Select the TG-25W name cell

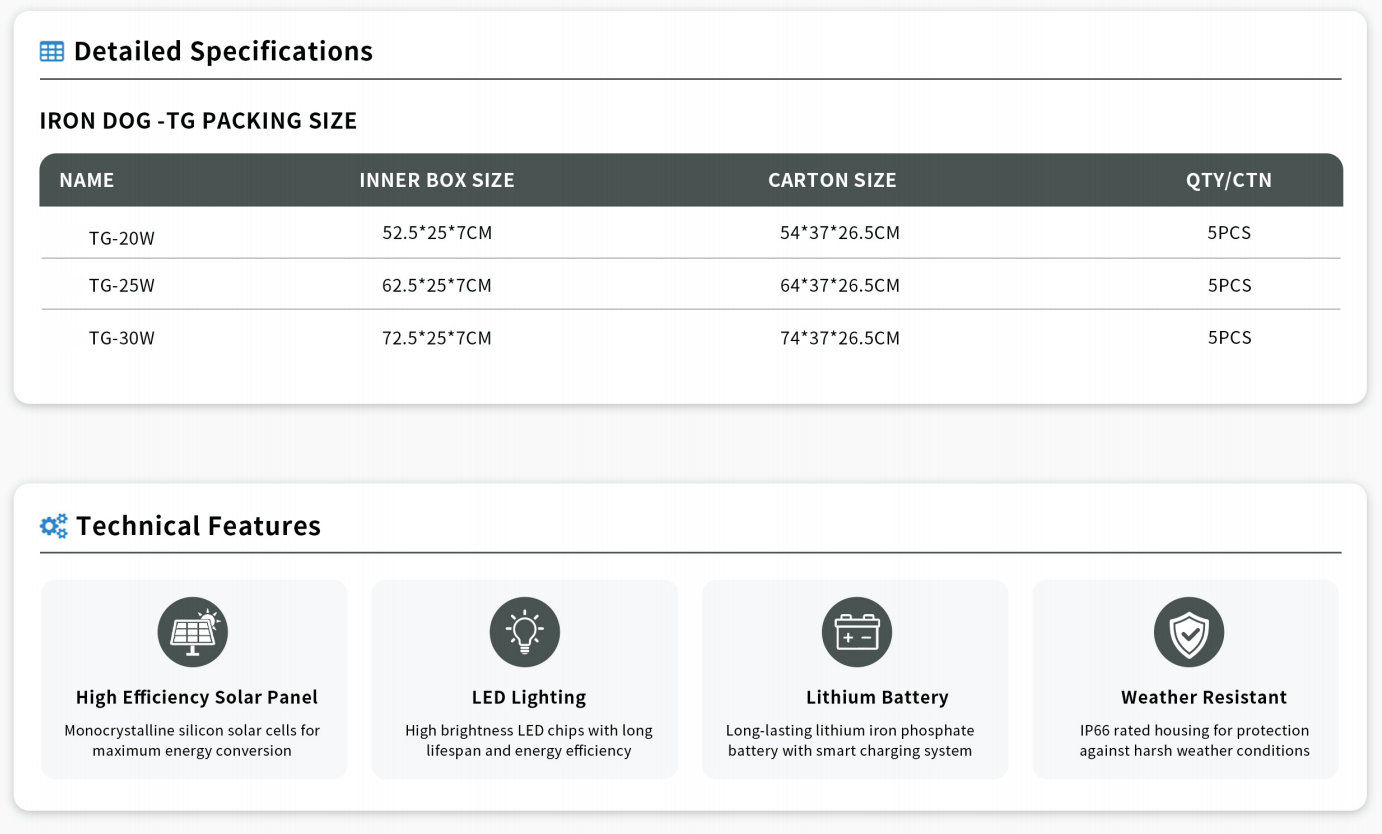pos(122,286)
